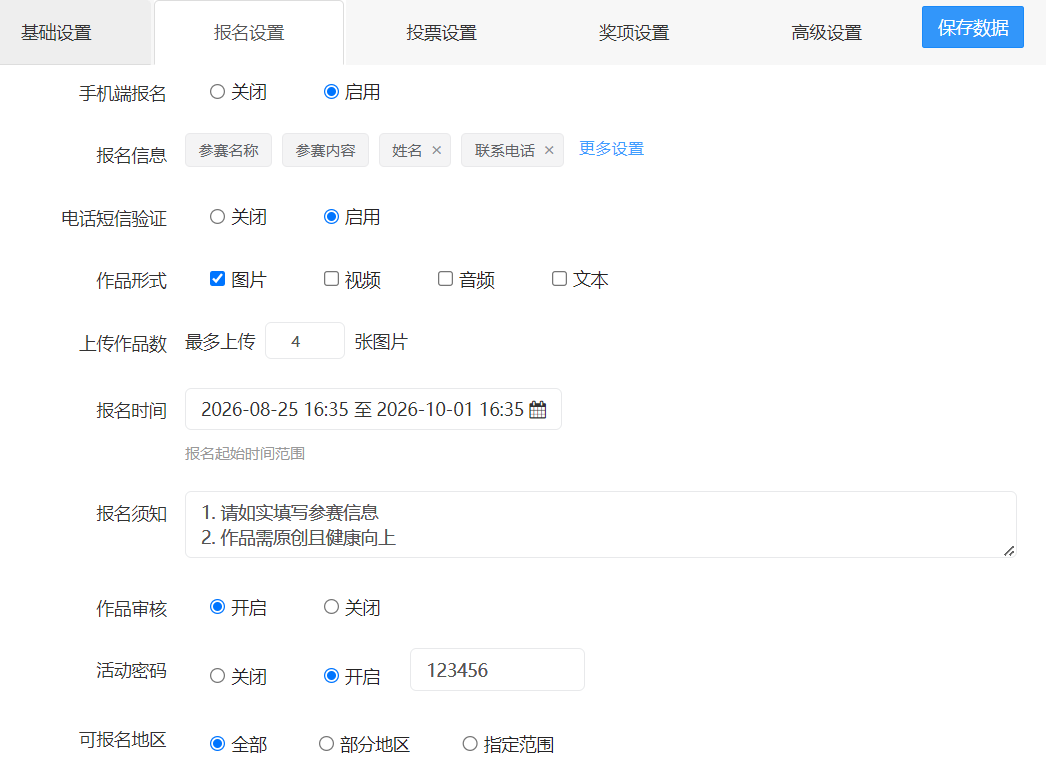Select 关闭 for 电话短信验证
The height and width of the screenshot is (768, 1046).
(217, 217)
